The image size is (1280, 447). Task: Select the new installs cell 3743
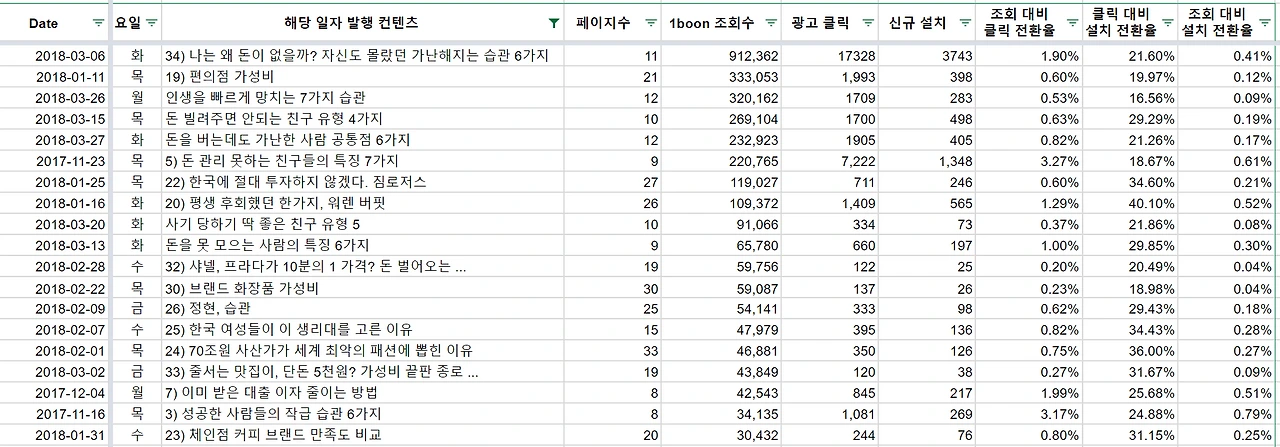[x=928, y=57]
